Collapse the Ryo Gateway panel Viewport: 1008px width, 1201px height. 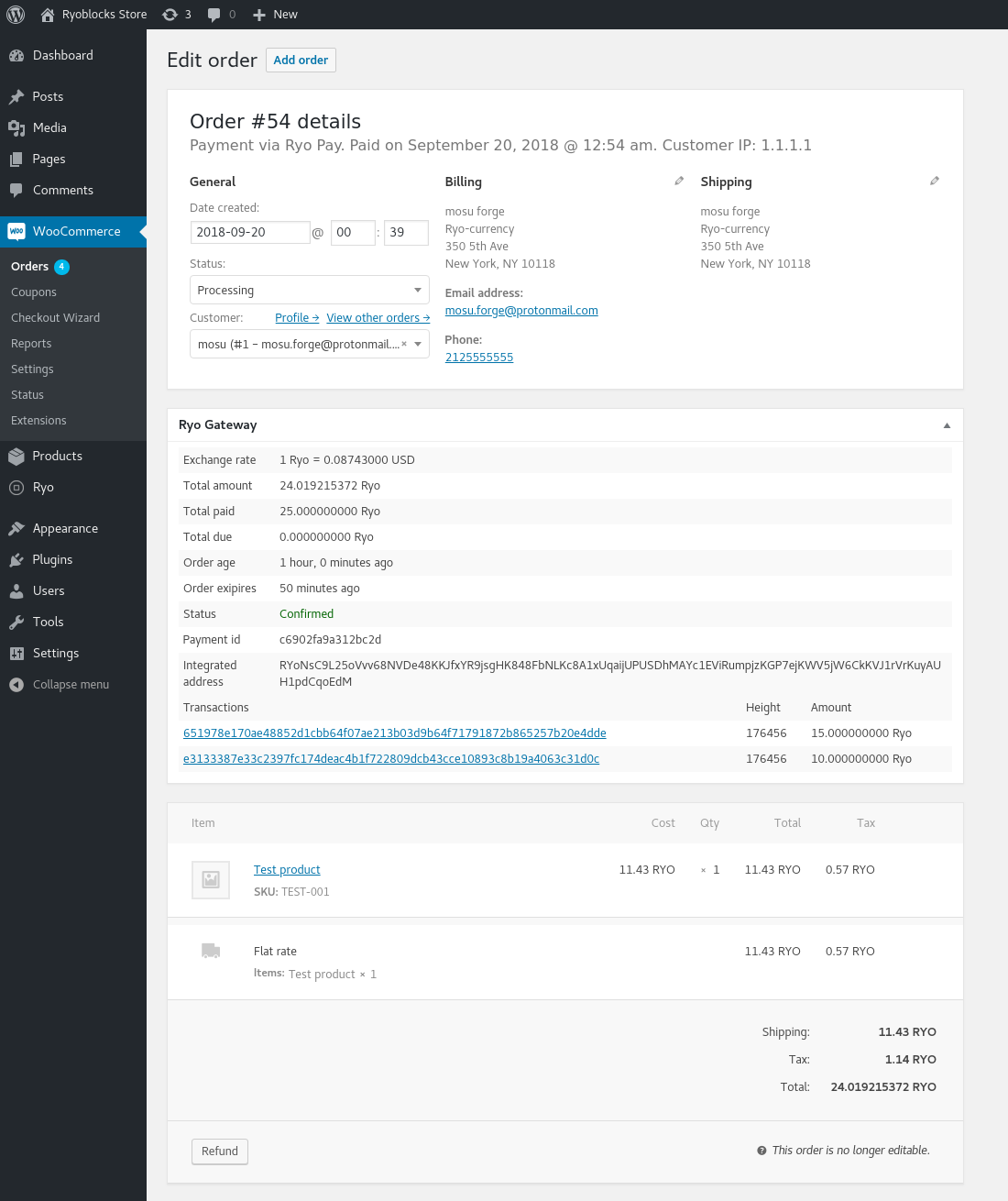click(947, 425)
